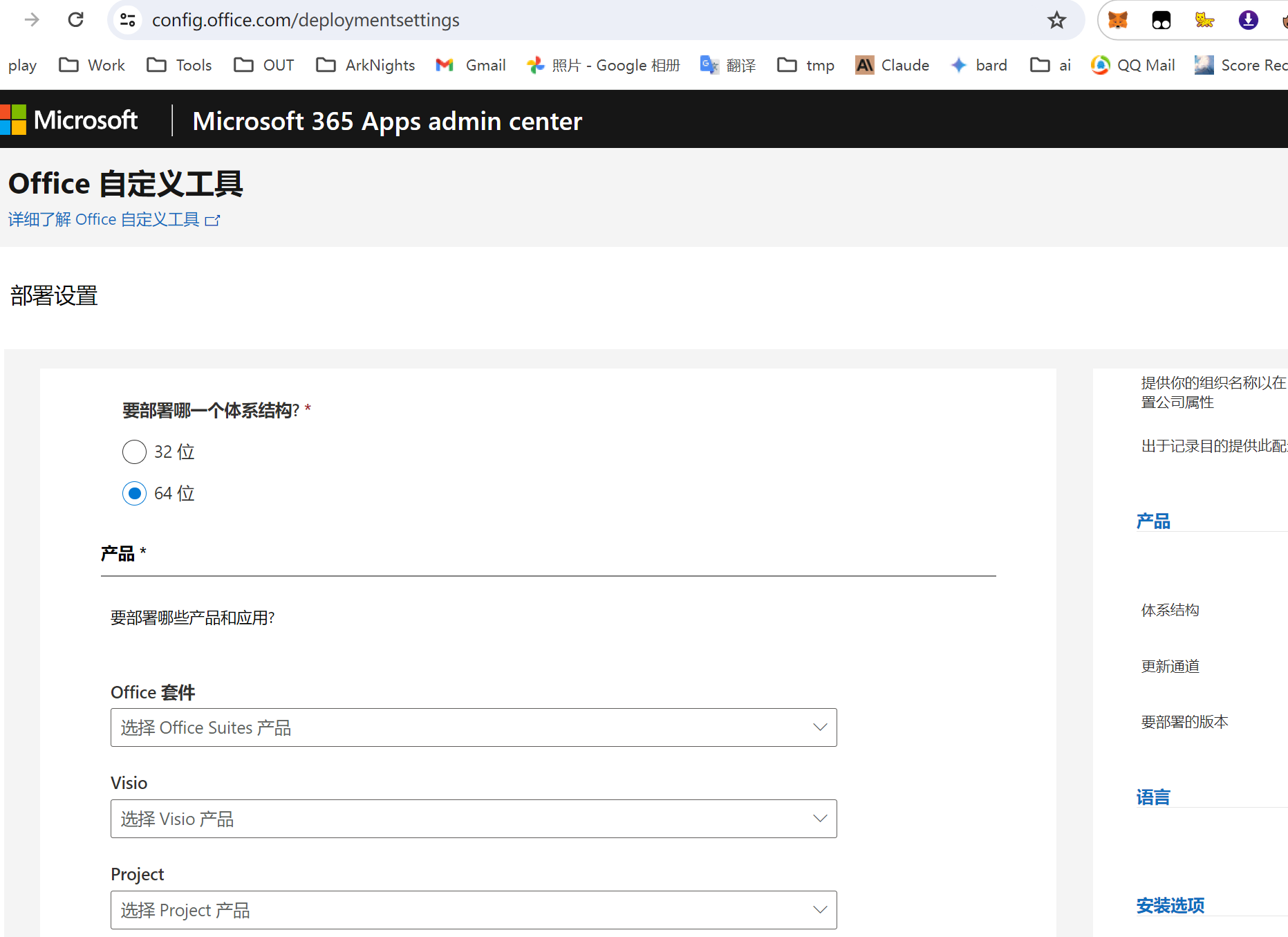
Task: Open the ArkNights bookmarks folder
Action: tap(366, 65)
